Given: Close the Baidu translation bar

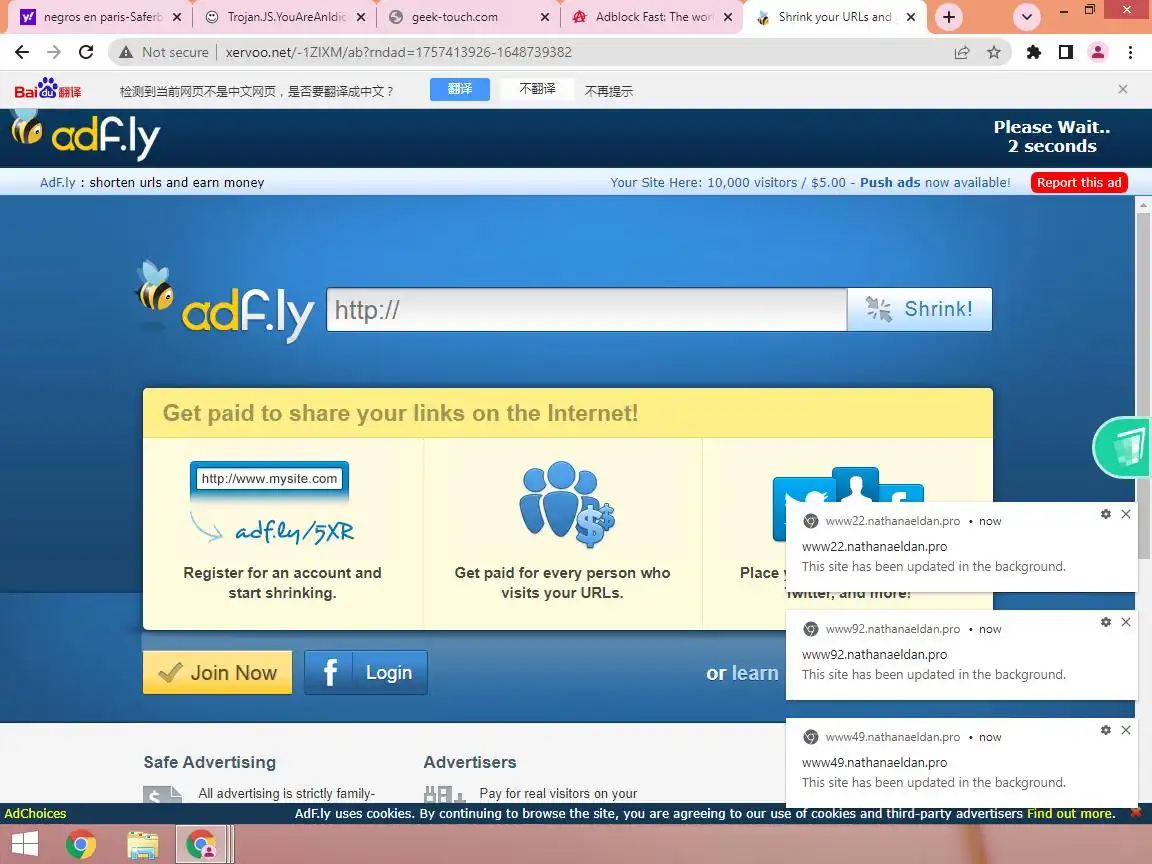Looking at the screenshot, I should pos(1123,89).
